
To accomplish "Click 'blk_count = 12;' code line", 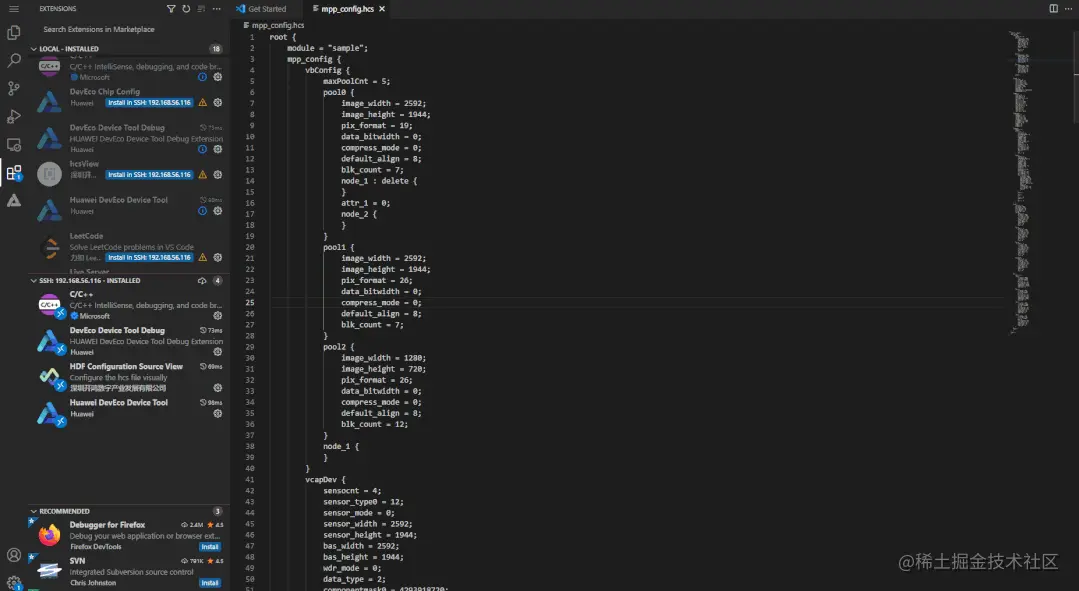I will [x=374, y=425].
